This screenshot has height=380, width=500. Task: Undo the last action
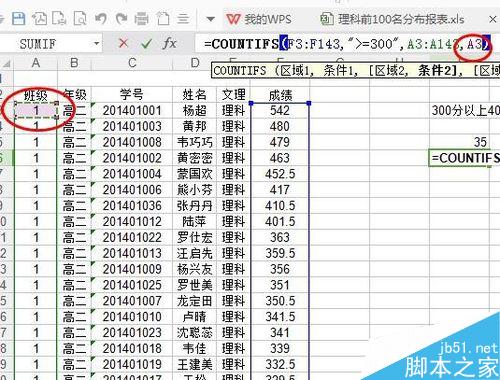click(100, 19)
